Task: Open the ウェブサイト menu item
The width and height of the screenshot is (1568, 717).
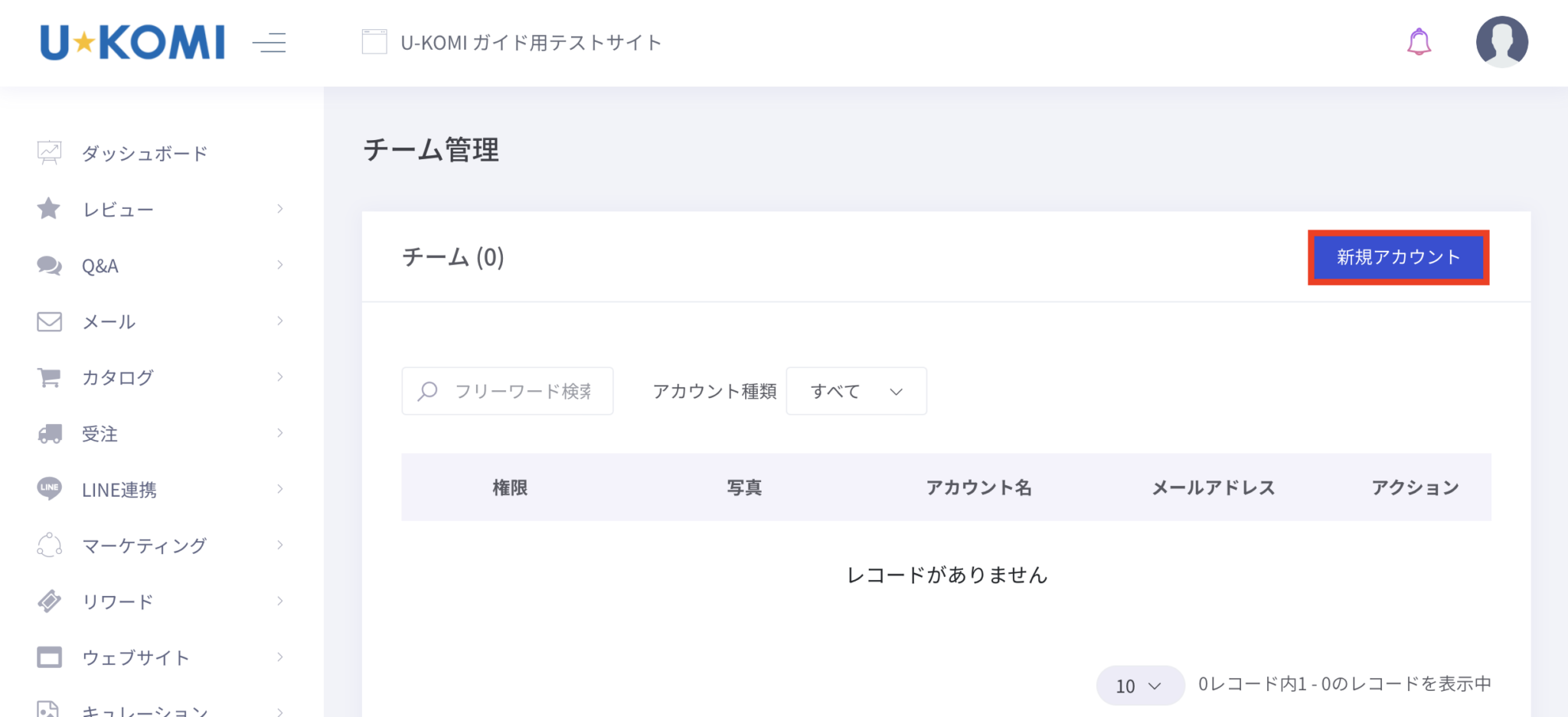Action: (x=136, y=657)
